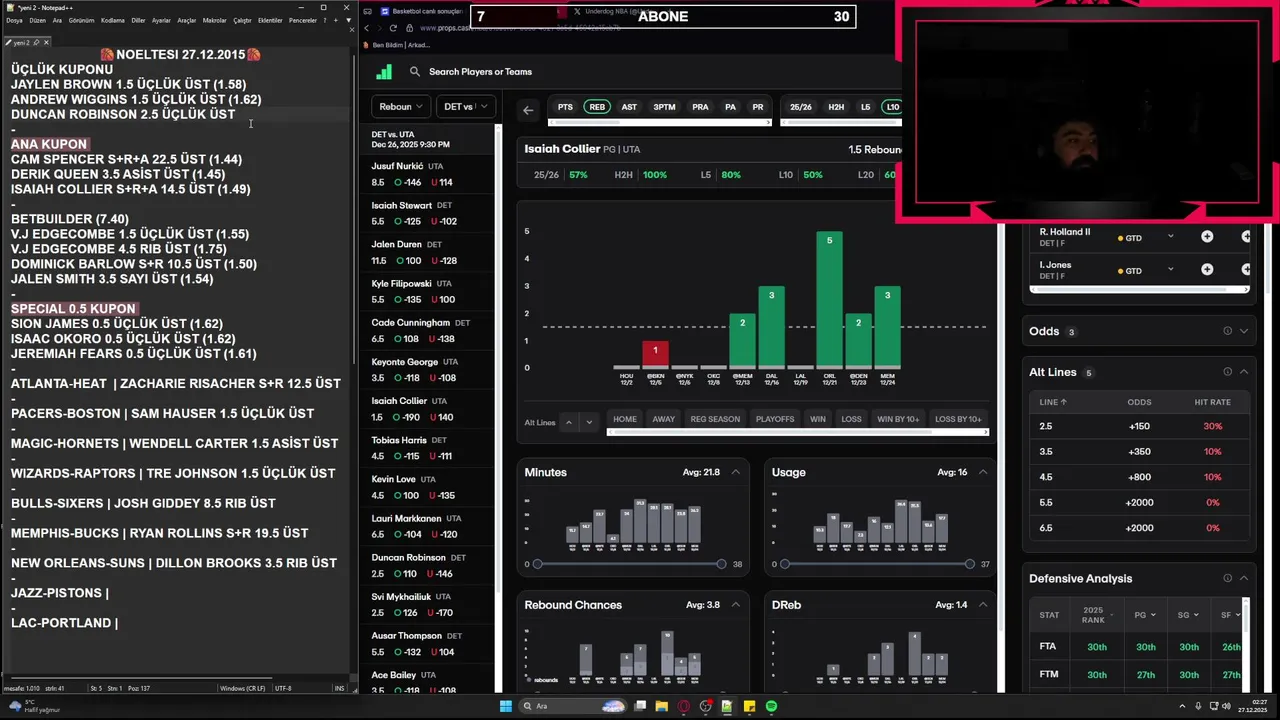
Task: Select Jusuf Nurkić in player list
Action: [x=430, y=174]
